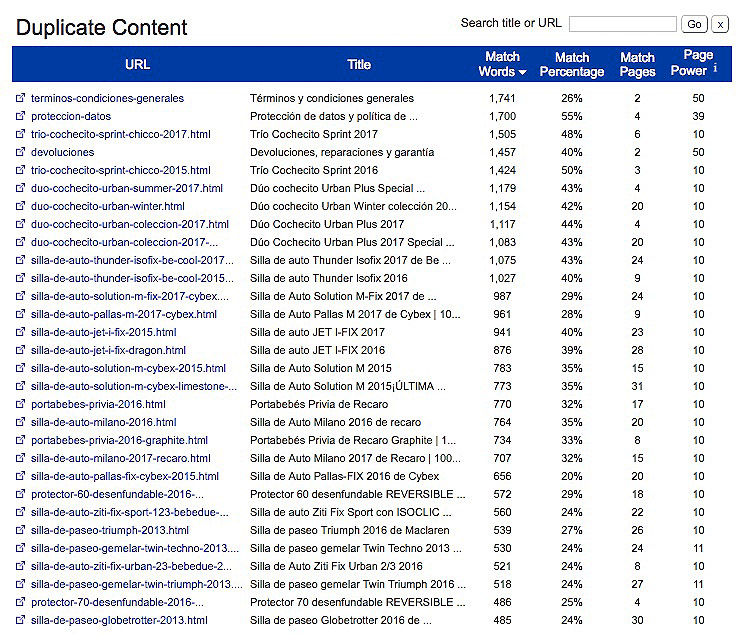Click match words value 485
Viewport: 750px width, 634px height.
[x=502, y=620]
